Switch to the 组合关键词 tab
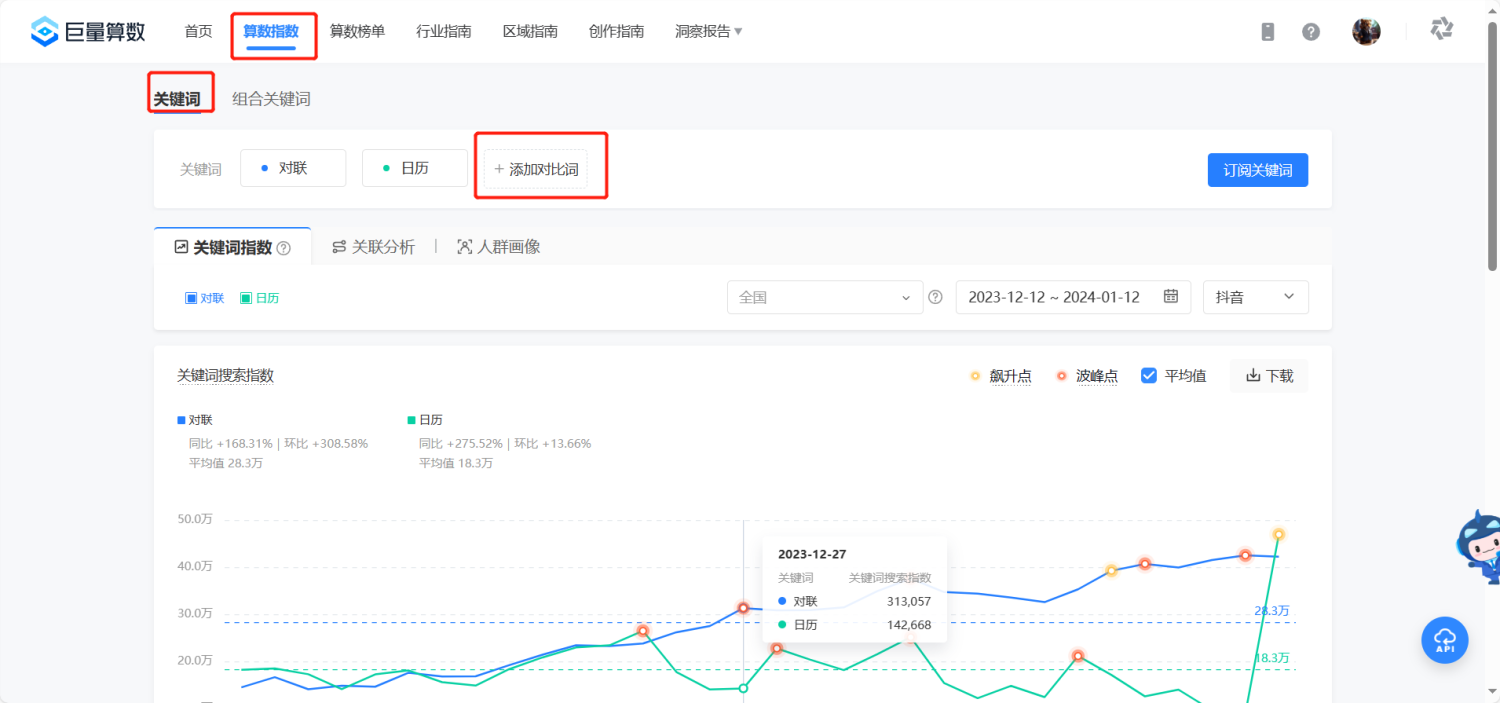1500x703 pixels. pyautogui.click(x=271, y=99)
